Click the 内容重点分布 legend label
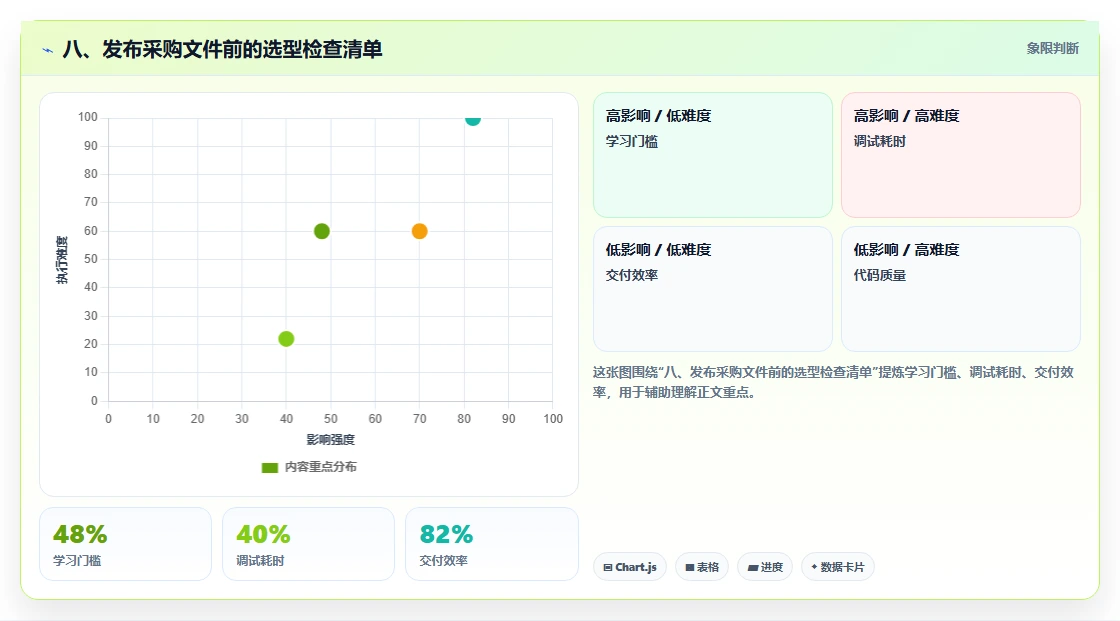This screenshot has height=621, width=1120. pos(321,467)
